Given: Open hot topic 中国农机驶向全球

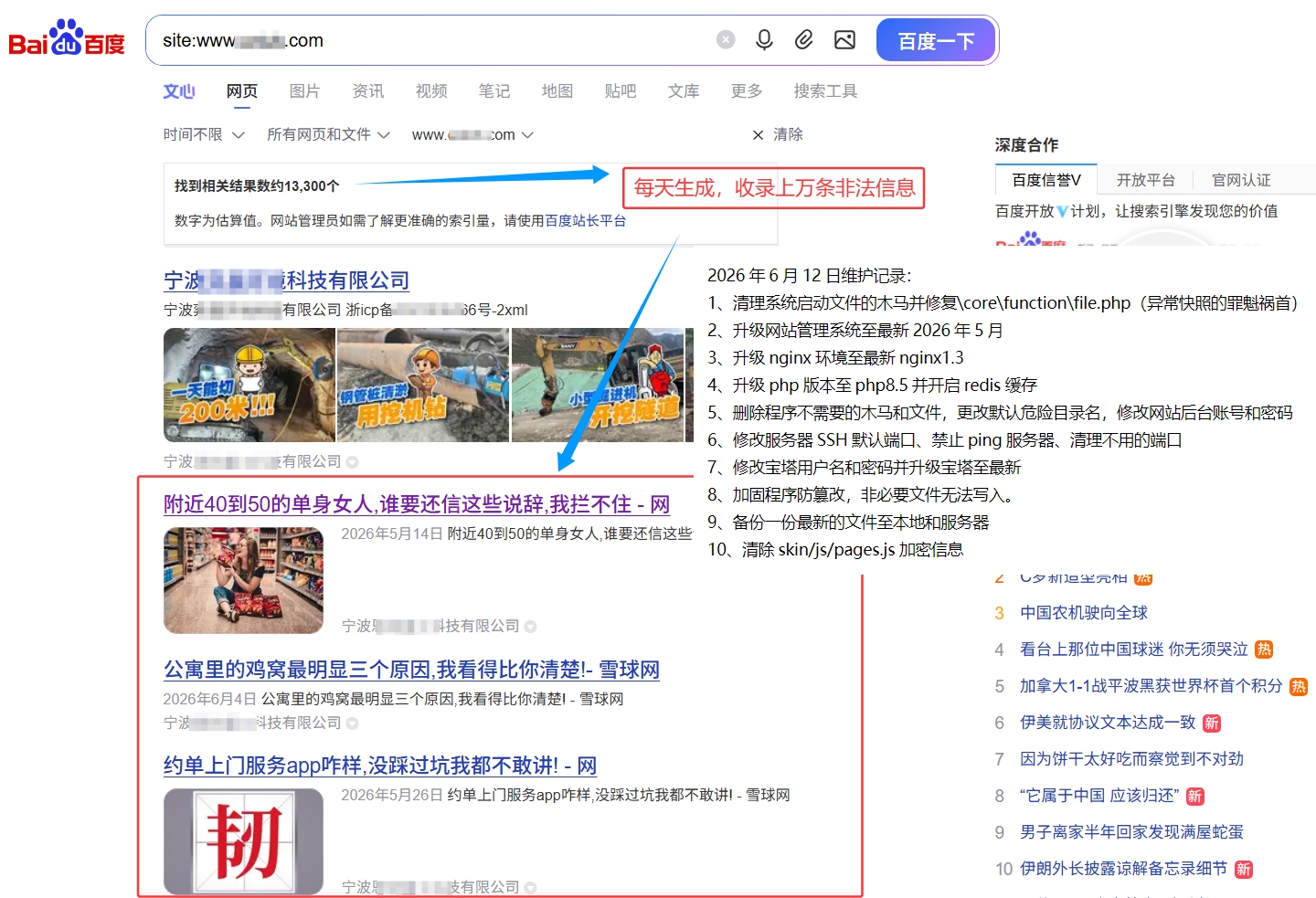Looking at the screenshot, I should tap(1084, 613).
